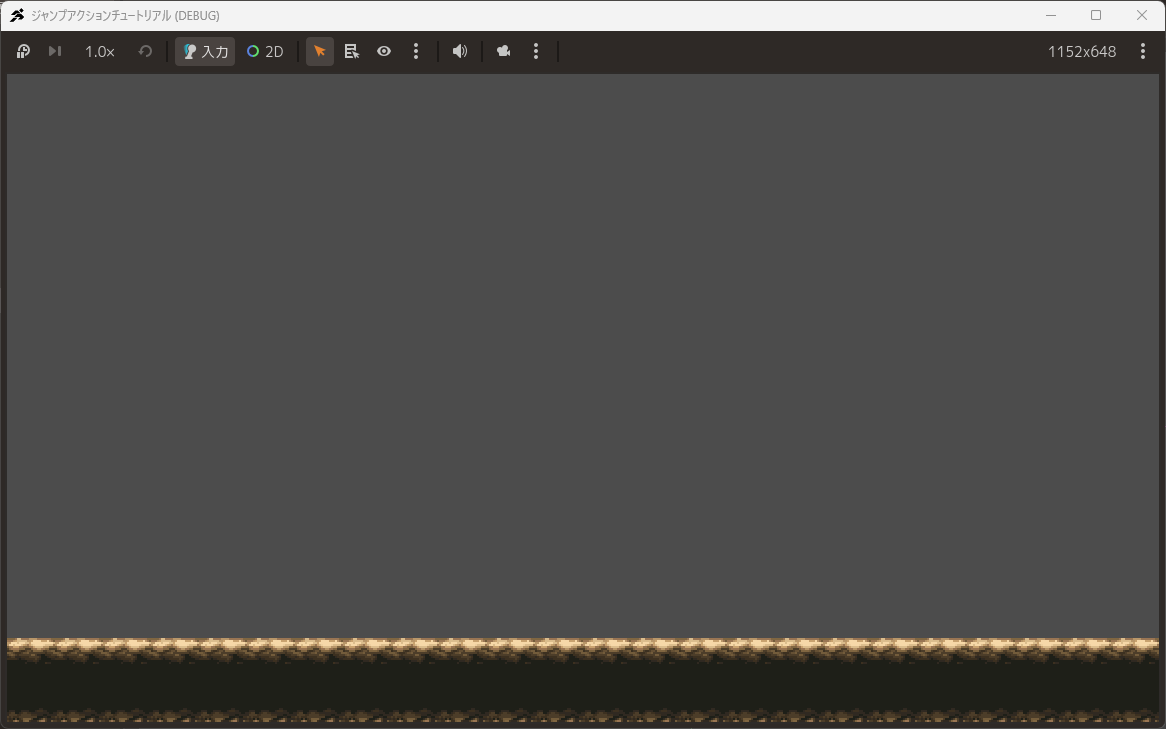
Task: Open the 1.0x game speed dropdown
Action: [x=100, y=51]
